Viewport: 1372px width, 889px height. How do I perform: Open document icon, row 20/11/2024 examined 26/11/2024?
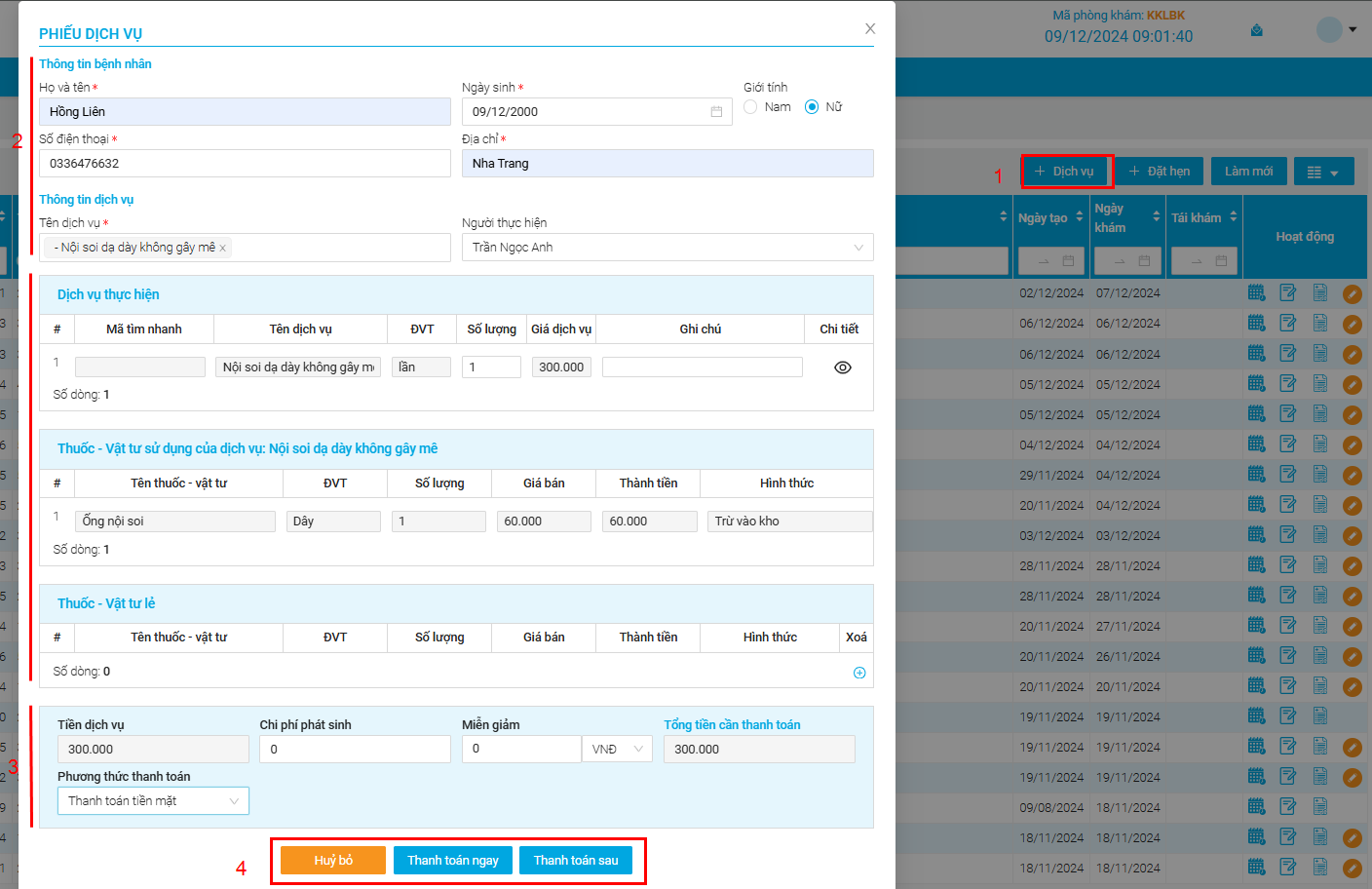(x=1320, y=656)
